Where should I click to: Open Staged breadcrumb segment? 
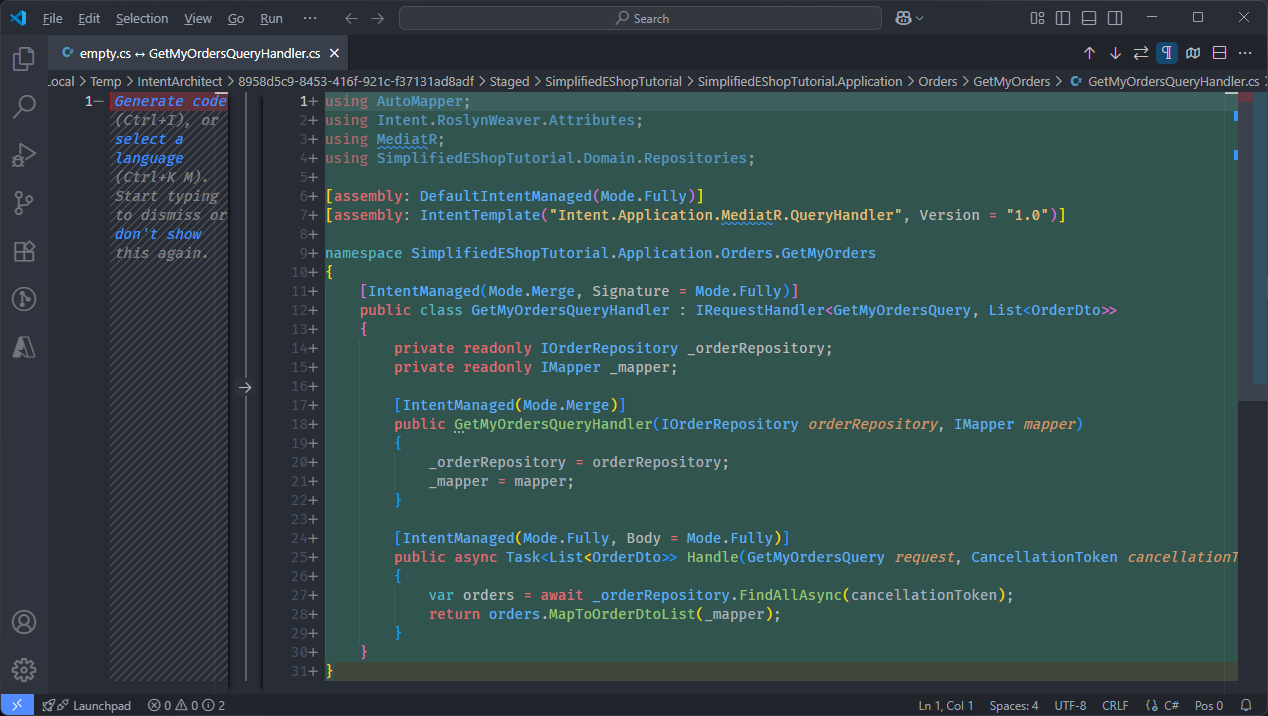[x=509, y=82]
